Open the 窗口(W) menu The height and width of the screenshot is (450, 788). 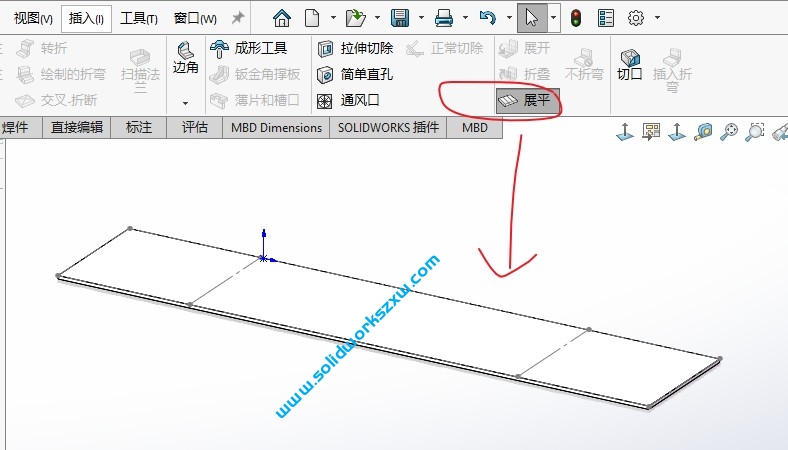(x=195, y=19)
